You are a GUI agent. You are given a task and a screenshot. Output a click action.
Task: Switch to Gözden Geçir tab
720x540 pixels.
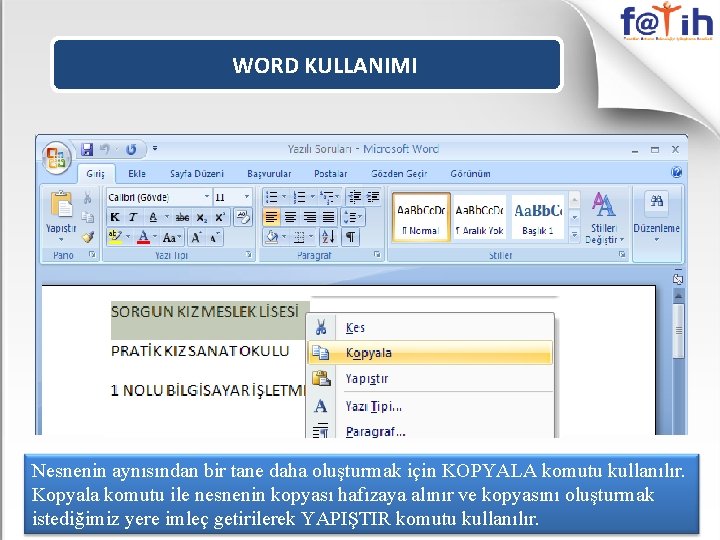coord(399,174)
